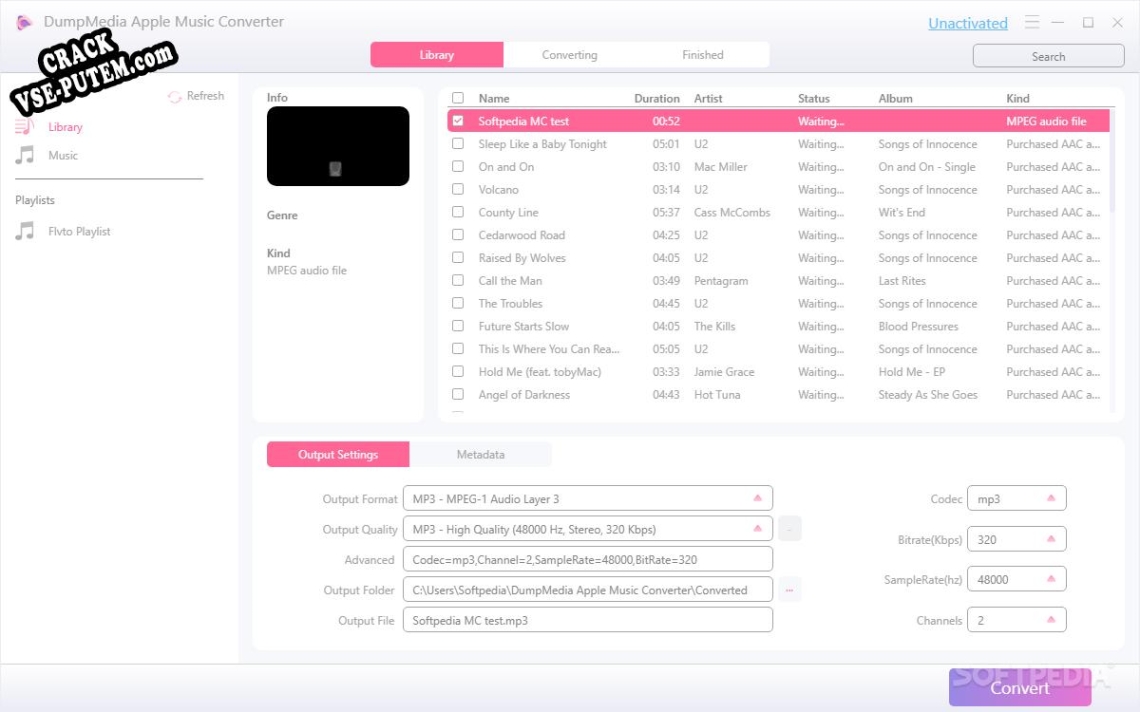Expand the Channels dropdown
Image resolution: width=1140 pixels, height=712 pixels.
1016,620
